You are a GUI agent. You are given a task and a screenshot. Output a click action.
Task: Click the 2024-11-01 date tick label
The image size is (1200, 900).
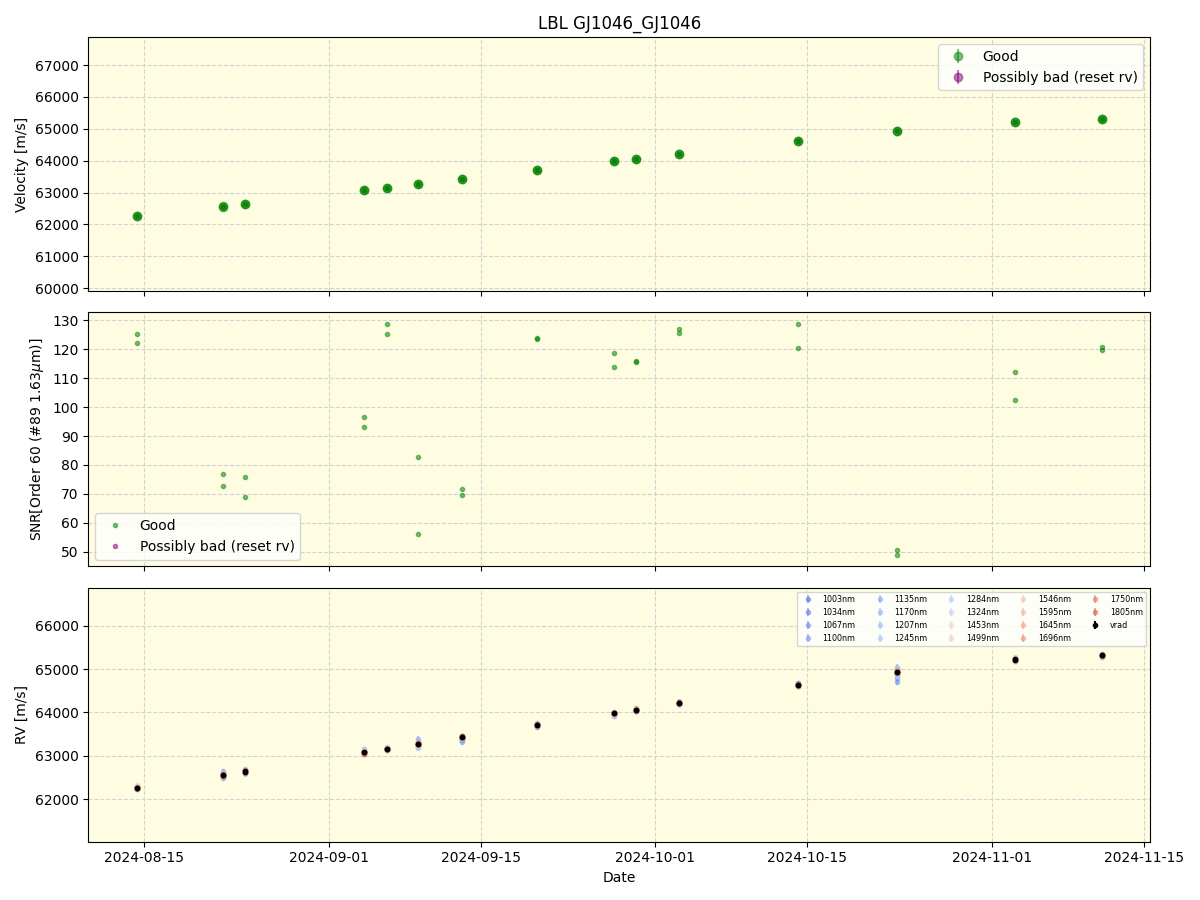pos(992,857)
